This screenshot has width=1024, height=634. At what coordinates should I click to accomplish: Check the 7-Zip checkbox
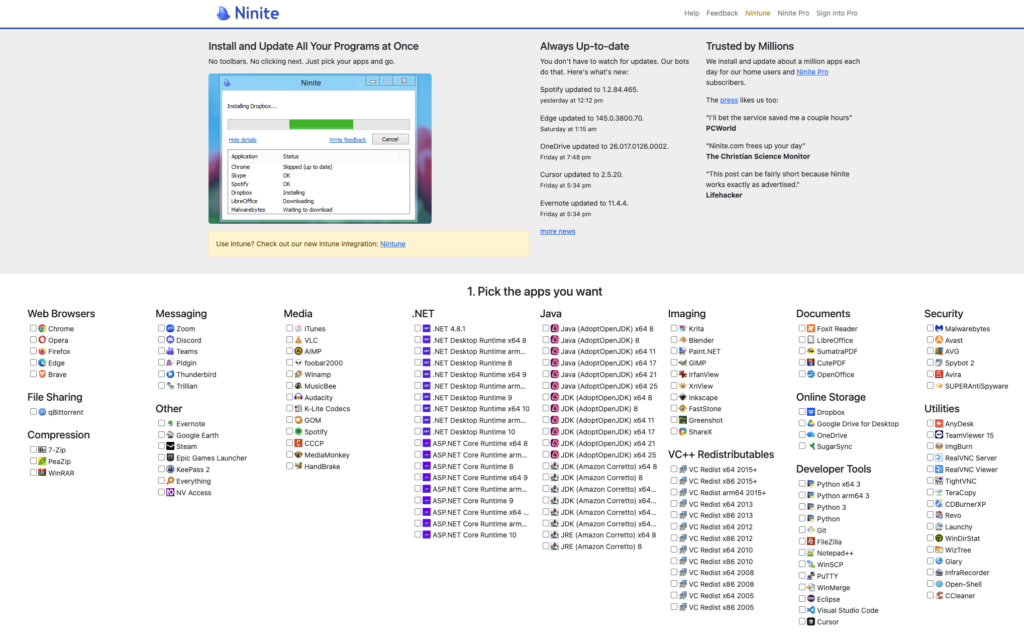click(x=33, y=449)
